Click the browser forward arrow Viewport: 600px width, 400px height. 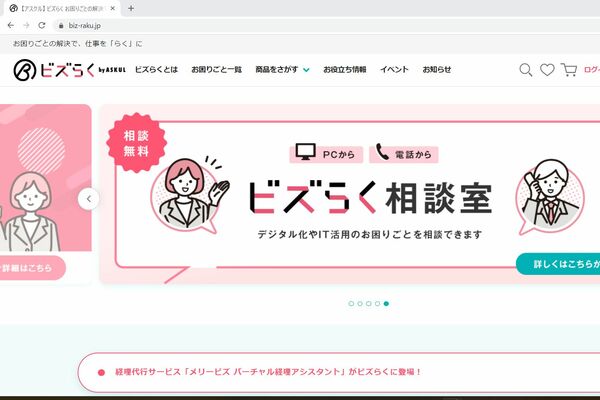(x=26, y=25)
